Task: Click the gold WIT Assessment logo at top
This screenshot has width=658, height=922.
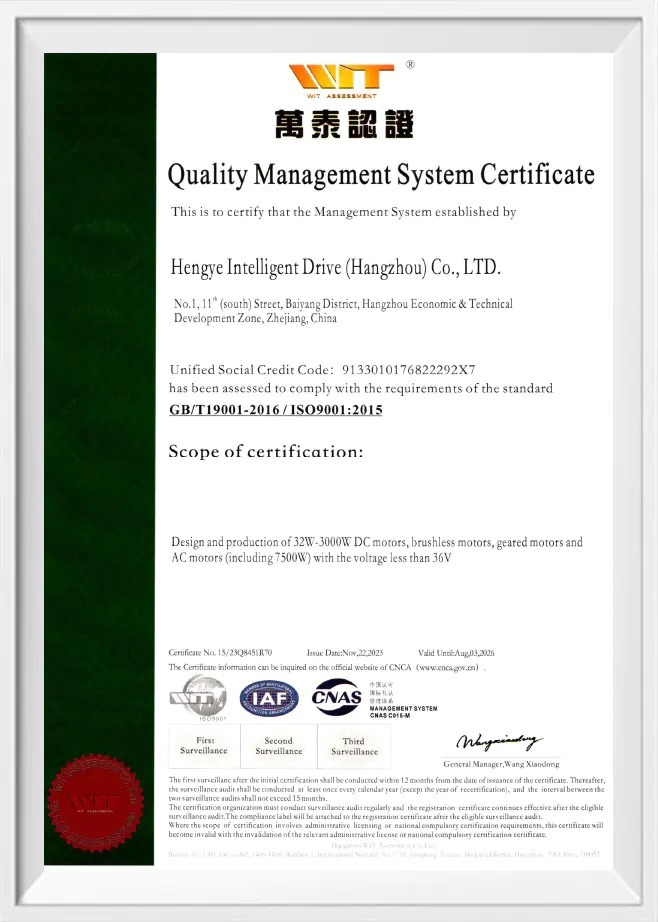Action: pyautogui.click(x=341, y=81)
